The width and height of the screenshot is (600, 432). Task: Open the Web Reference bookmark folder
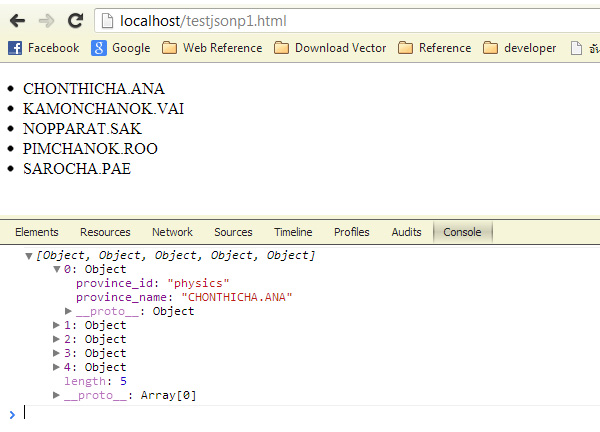[x=212, y=48]
